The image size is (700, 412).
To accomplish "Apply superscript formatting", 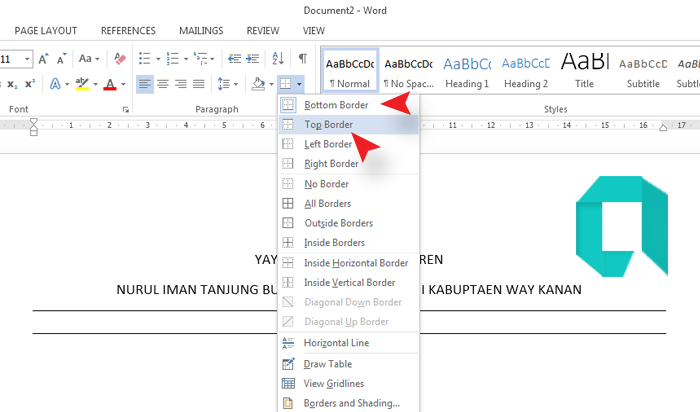I will [x=30, y=84].
